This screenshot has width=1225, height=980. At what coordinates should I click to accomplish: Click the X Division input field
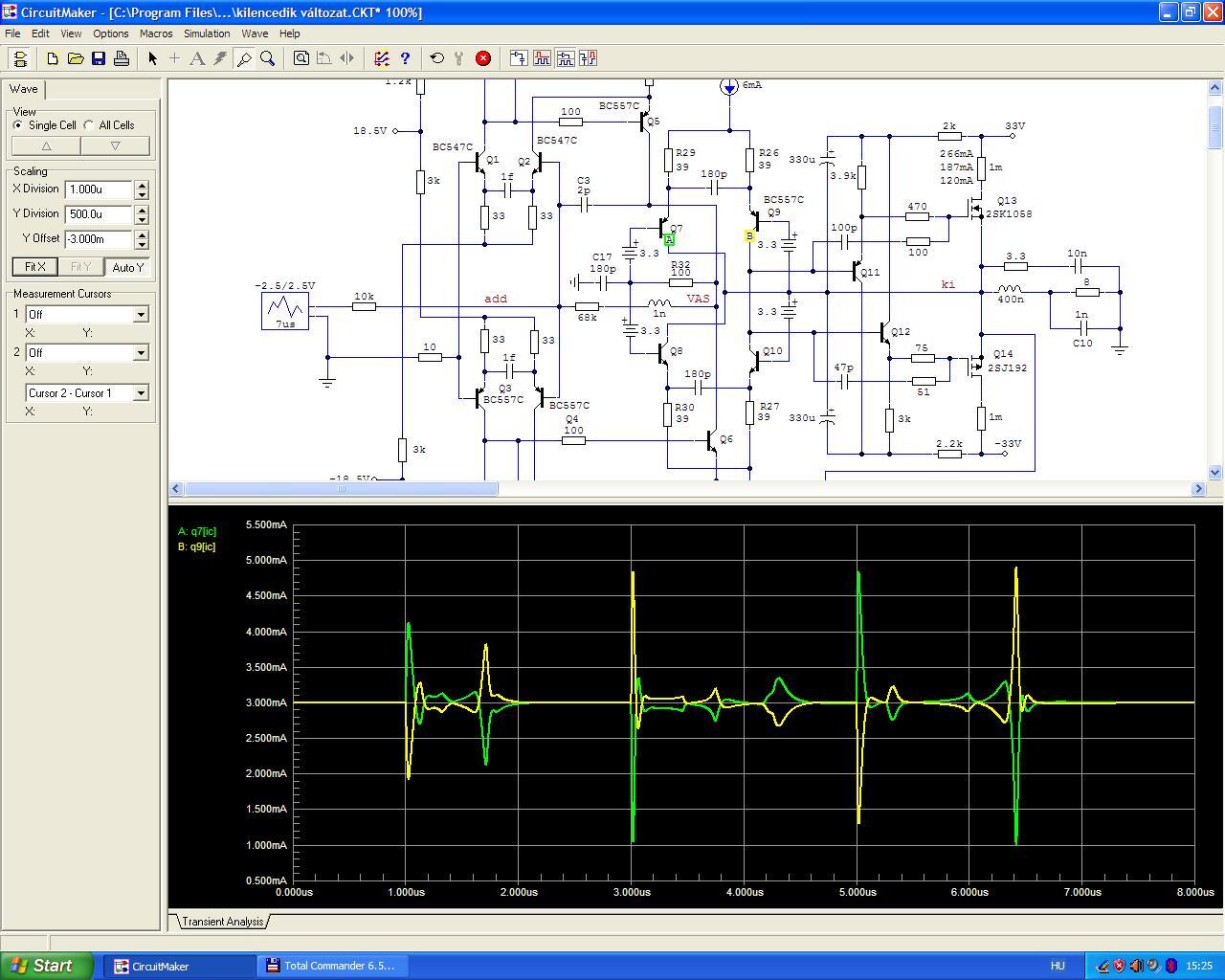point(99,189)
